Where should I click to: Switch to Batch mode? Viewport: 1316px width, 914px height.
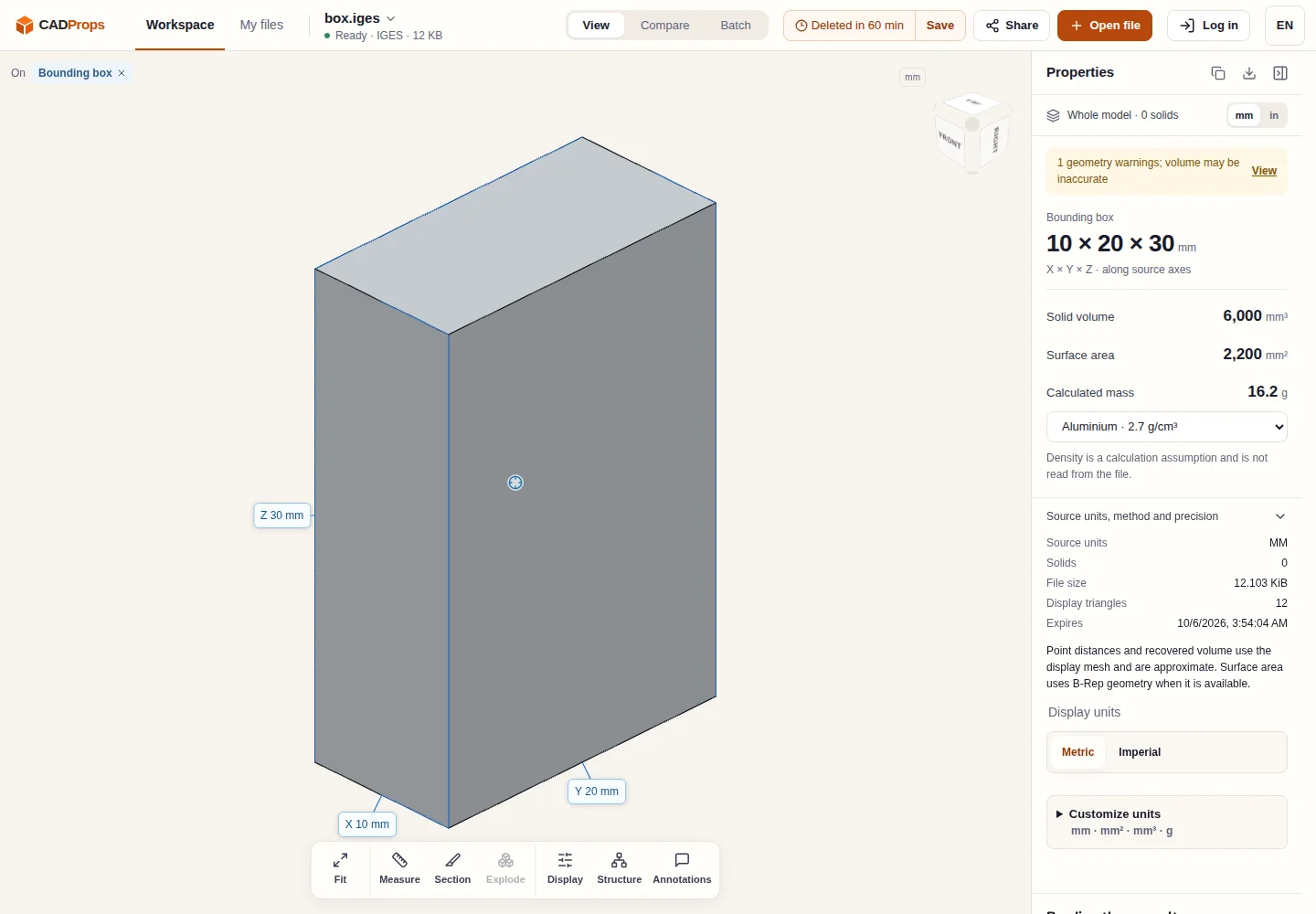pyautogui.click(x=736, y=26)
